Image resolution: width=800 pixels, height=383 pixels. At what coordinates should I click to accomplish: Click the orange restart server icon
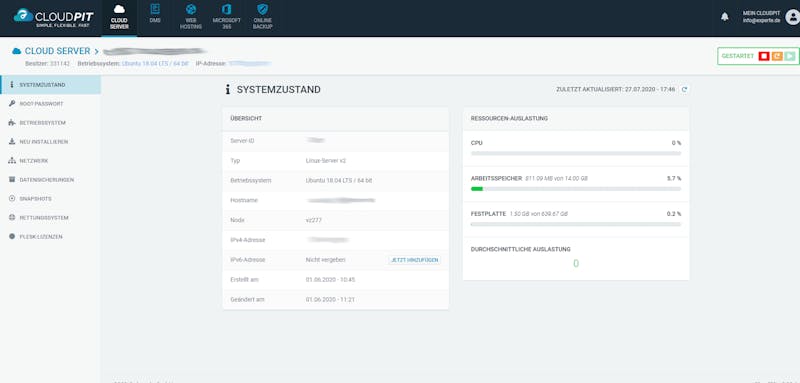[777, 56]
